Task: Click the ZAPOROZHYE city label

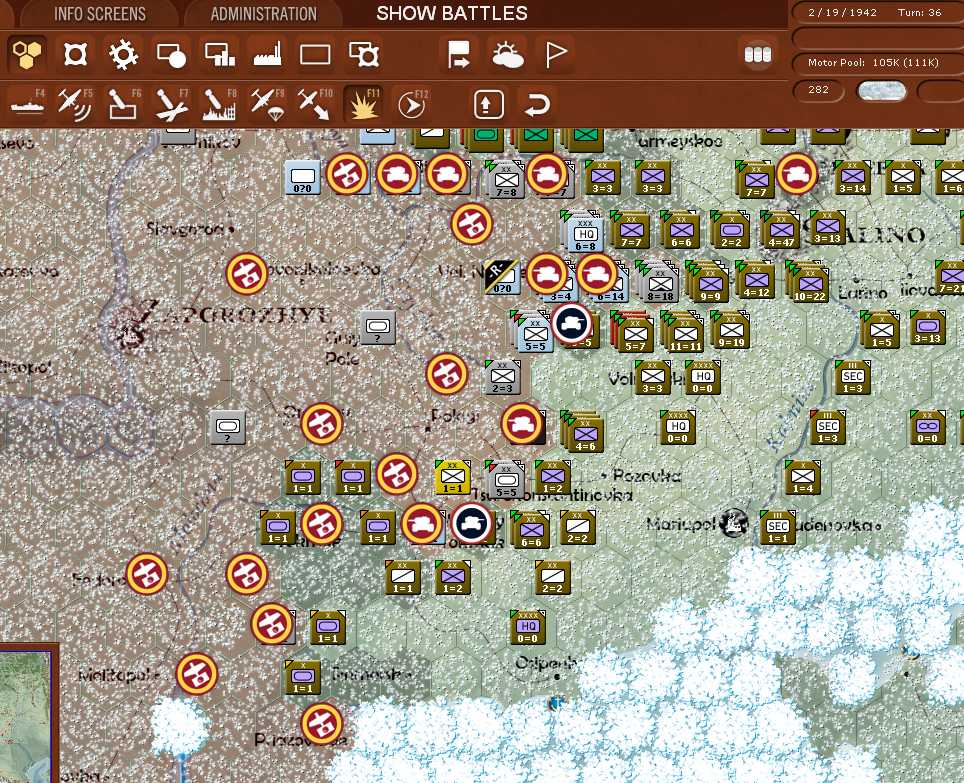Action: click(x=235, y=315)
